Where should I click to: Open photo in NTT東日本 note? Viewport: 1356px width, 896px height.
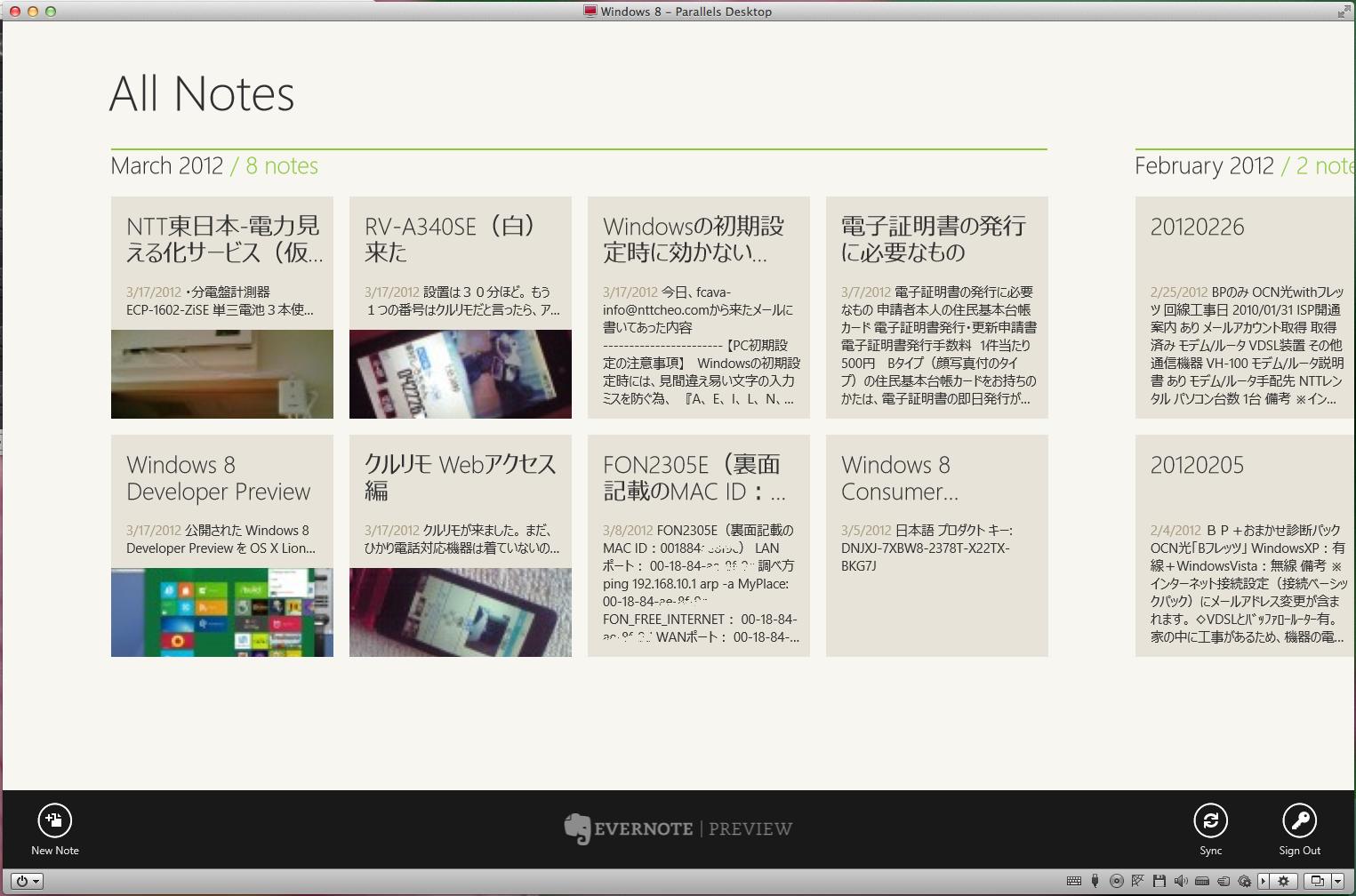click(222, 373)
